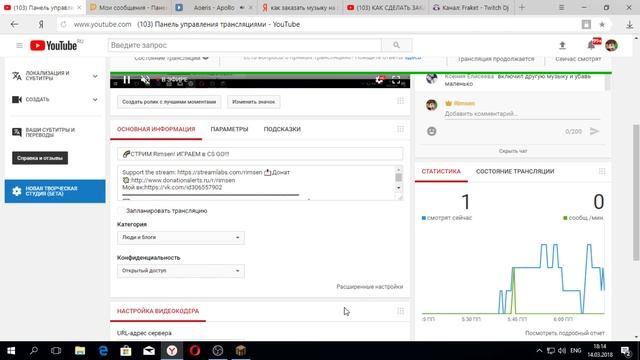Open Yandex browser home button

pos(41,24)
